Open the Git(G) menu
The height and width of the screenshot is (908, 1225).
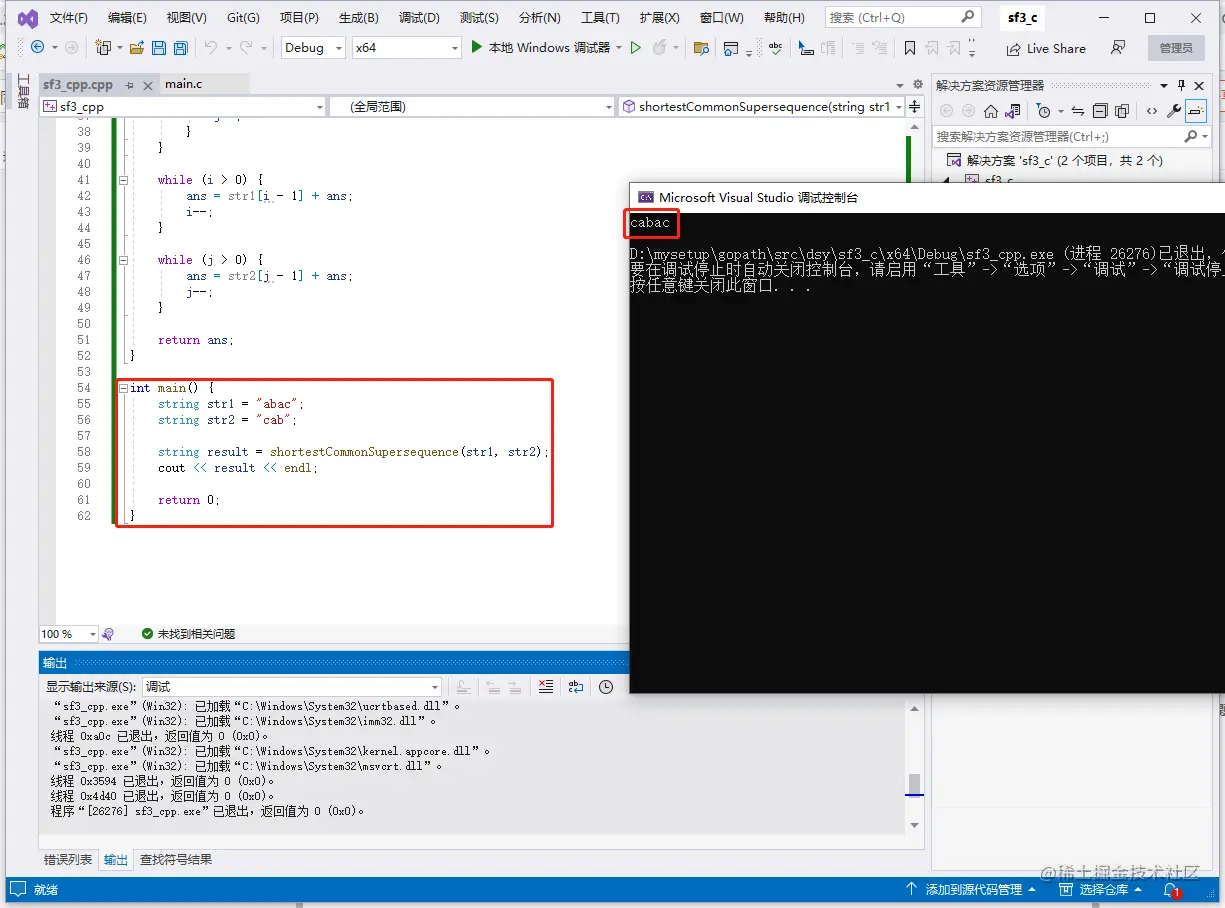pos(243,18)
